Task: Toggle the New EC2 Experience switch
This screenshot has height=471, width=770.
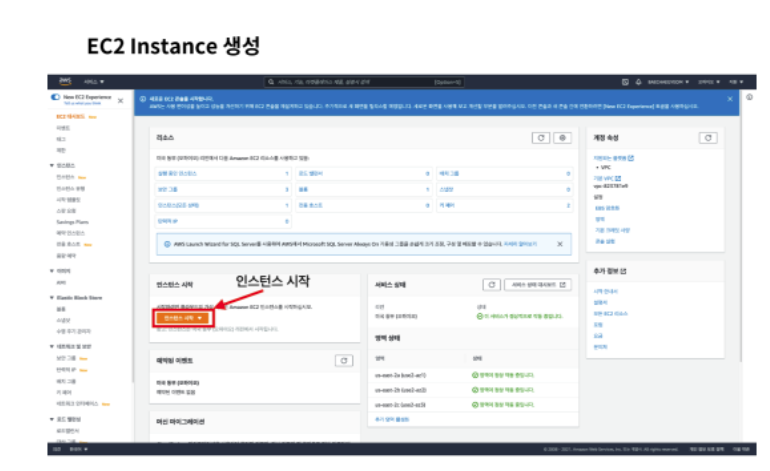Action: pos(55,97)
